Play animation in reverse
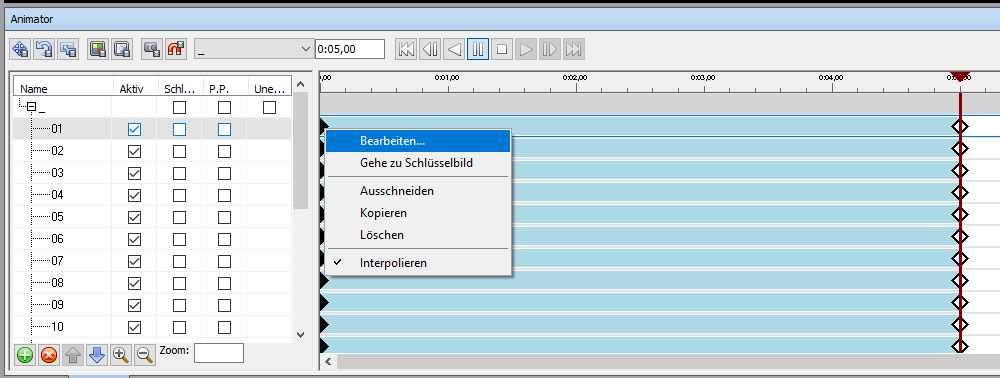The height and width of the screenshot is (378, 1000). click(453, 49)
